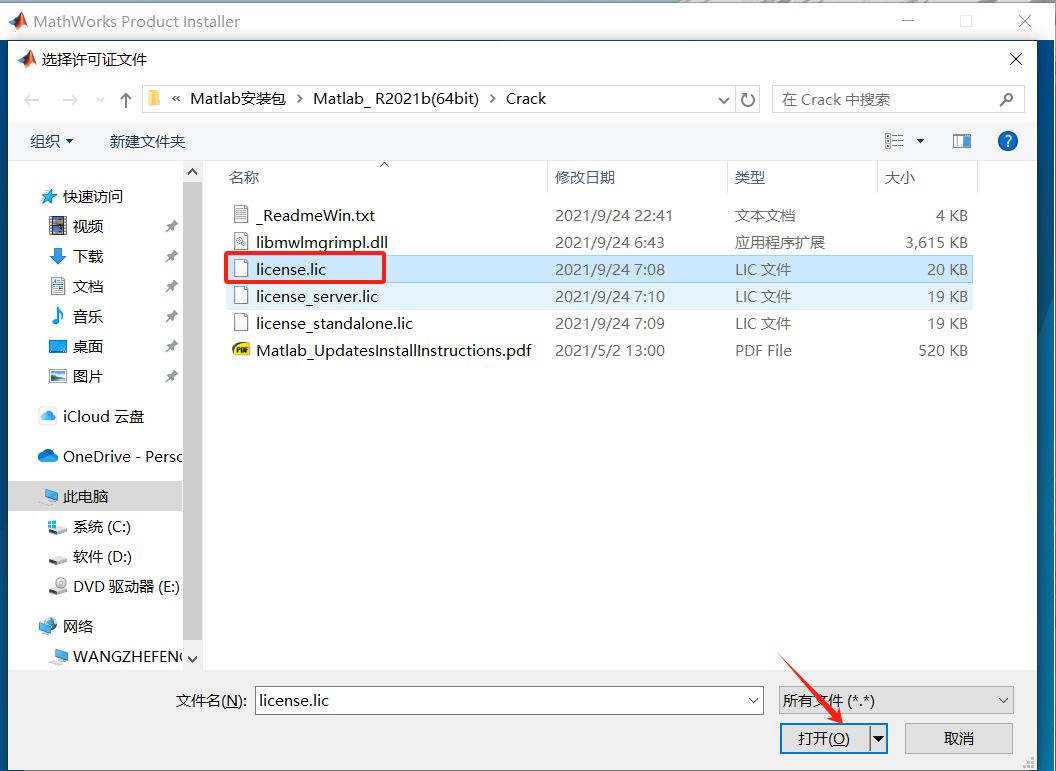The image size is (1056, 771).
Task: Open the help question mark icon
Action: (1008, 141)
